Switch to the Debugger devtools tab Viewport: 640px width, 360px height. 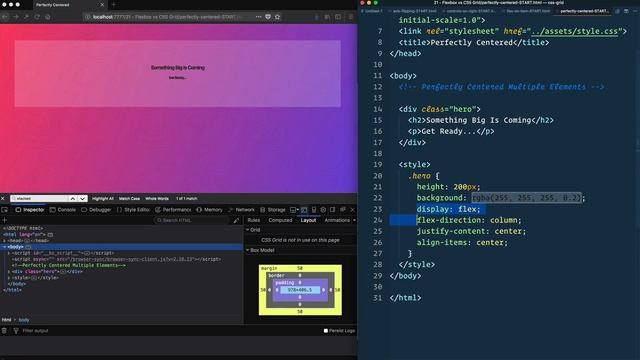(x=96, y=210)
